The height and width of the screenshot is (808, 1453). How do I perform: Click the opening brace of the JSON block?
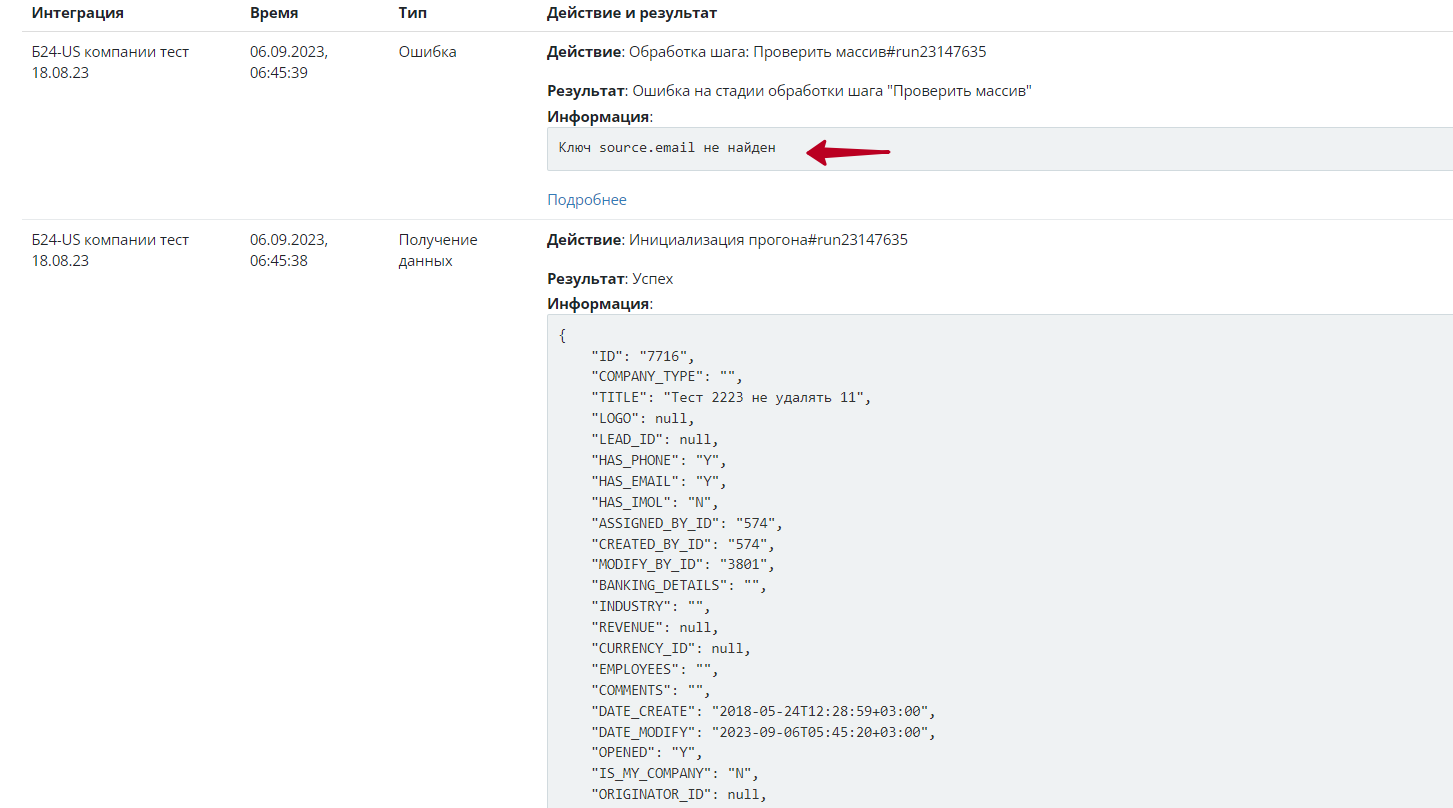coord(562,335)
